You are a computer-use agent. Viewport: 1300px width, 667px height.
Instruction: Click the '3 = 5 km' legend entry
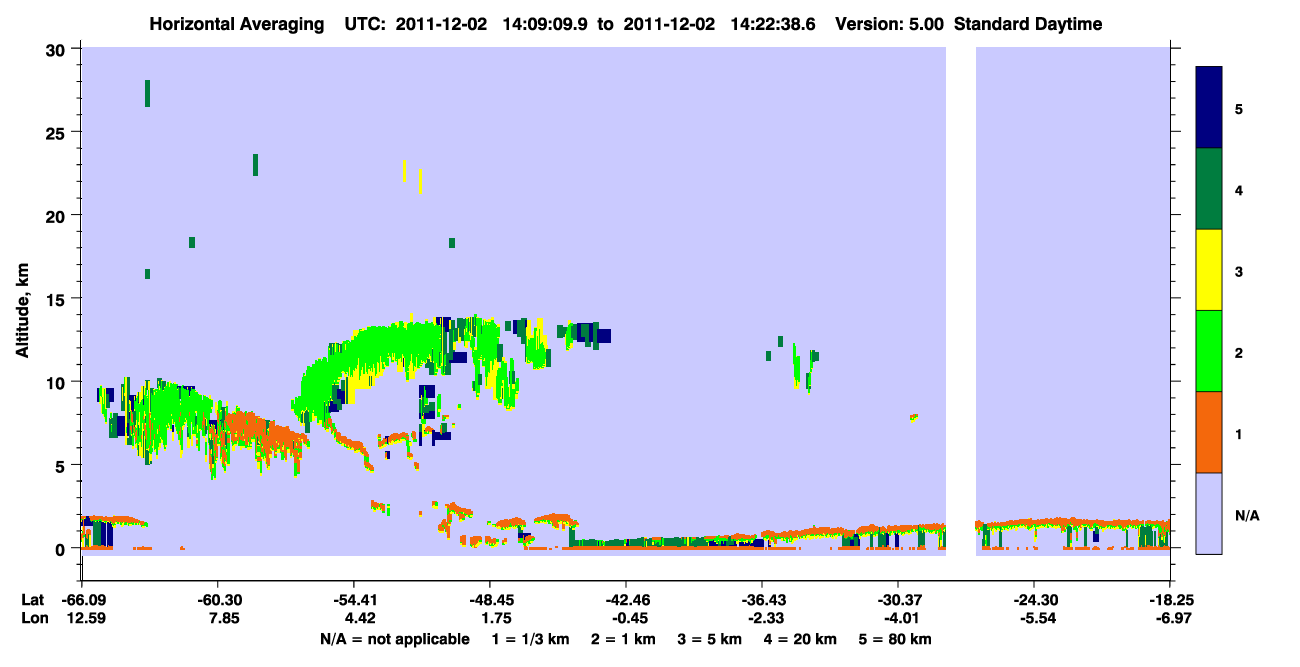point(710,639)
